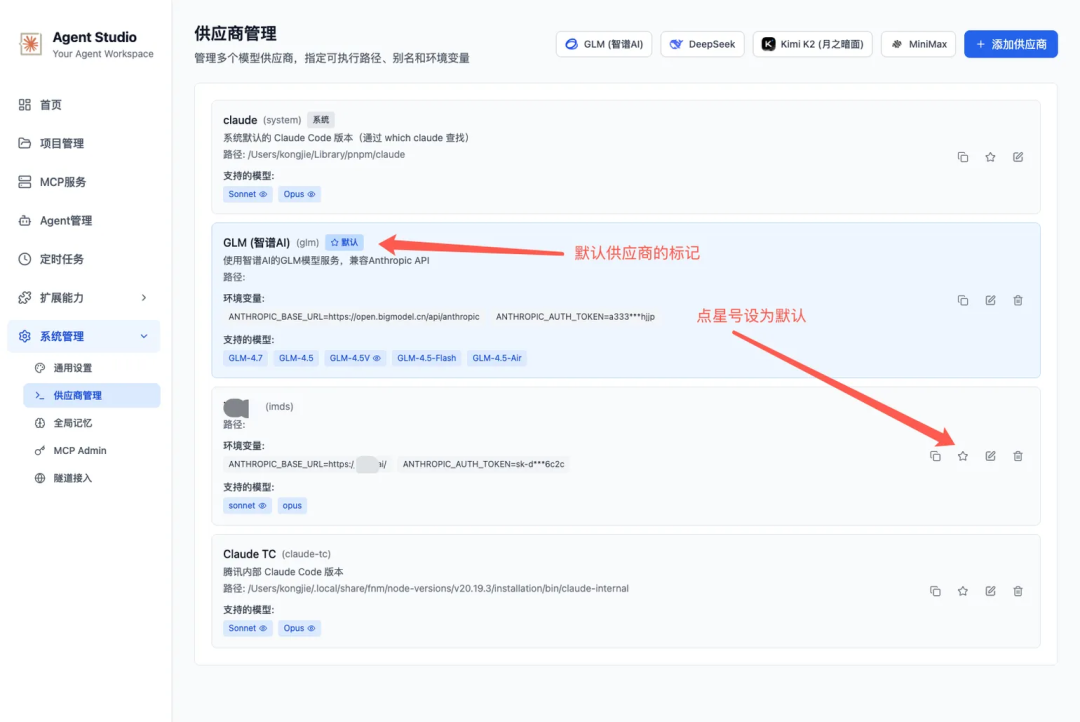This screenshot has width=1080, height=722.
Task: Click the GLM-4.7 model tag
Action: (245, 358)
